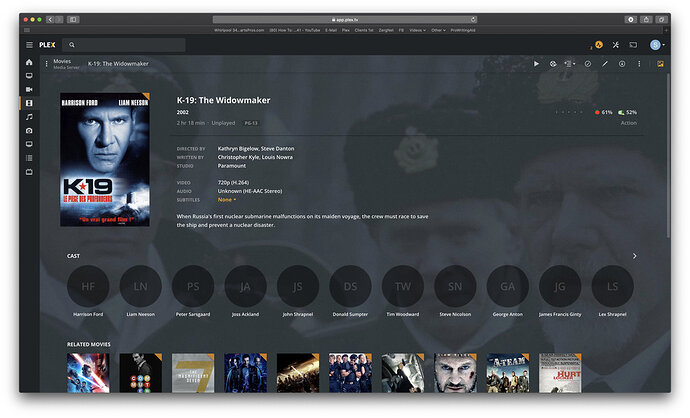
Task: Open the Plex hamburger menu
Action: click(x=29, y=45)
